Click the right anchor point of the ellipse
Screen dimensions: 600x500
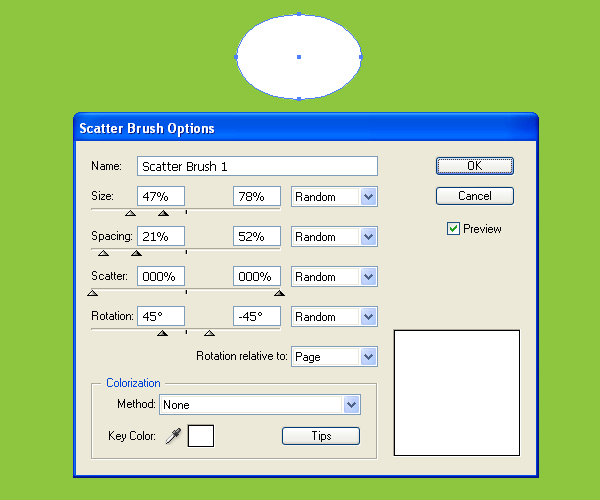coord(361,57)
